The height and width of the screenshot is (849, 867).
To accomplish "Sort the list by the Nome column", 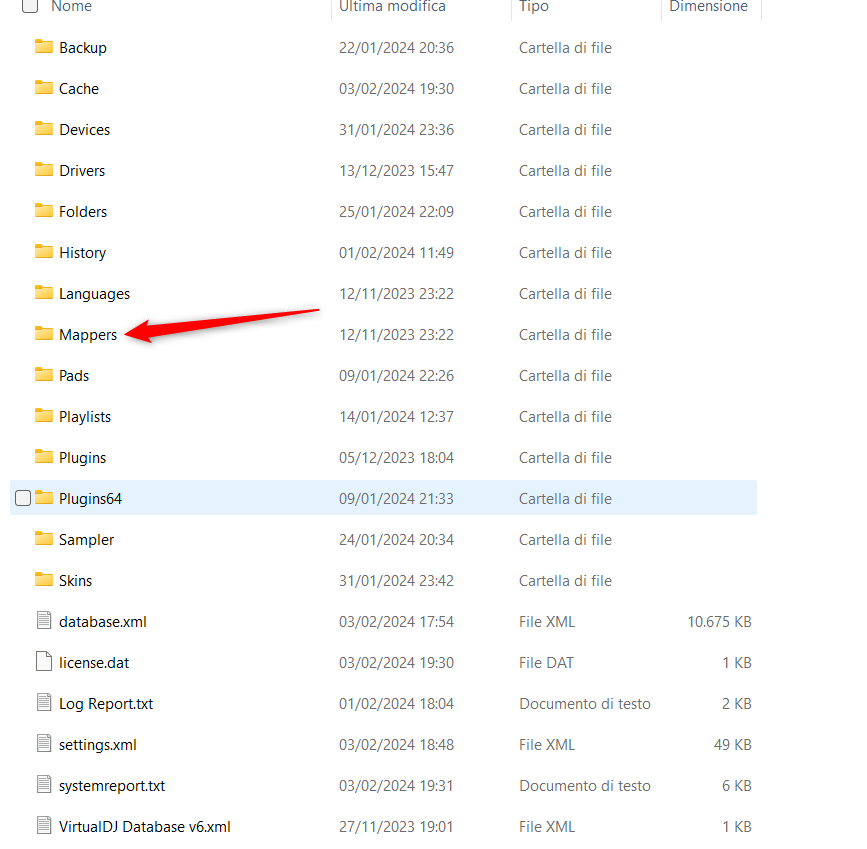I will [x=71, y=7].
